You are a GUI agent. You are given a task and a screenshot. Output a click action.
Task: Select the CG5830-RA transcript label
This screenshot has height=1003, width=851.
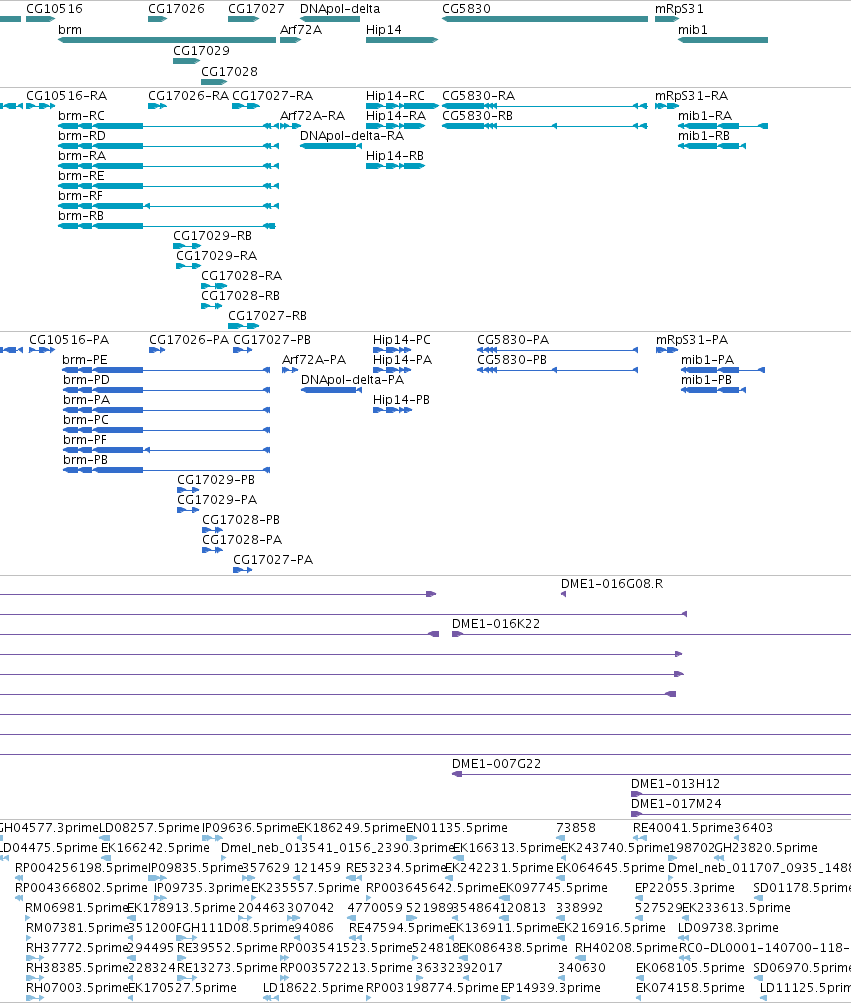(x=479, y=96)
